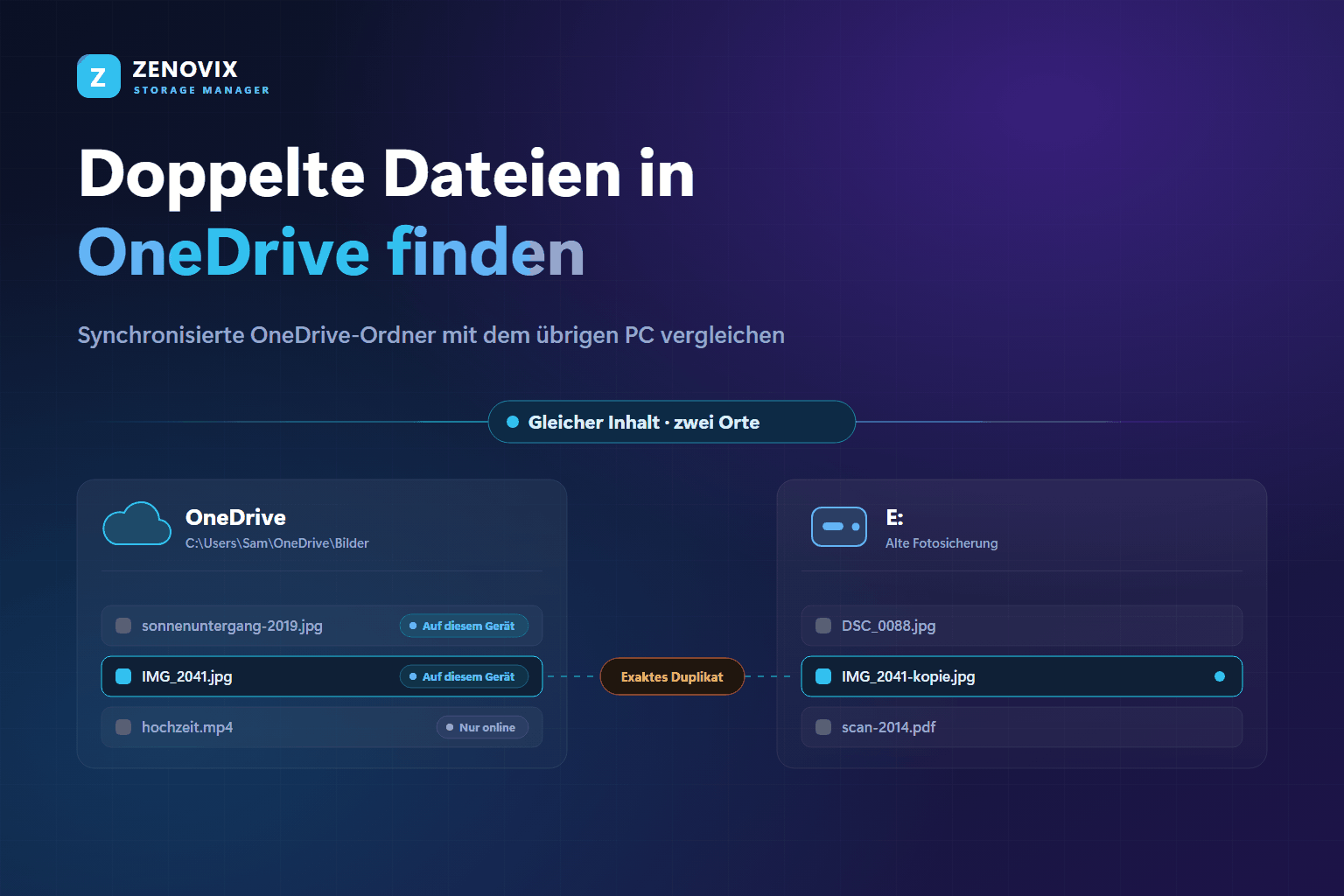This screenshot has height=896, width=1344.
Task: Uncheck the IMG_2041-kopie.jpg checkbox
Action: click(x=823, y=676)
